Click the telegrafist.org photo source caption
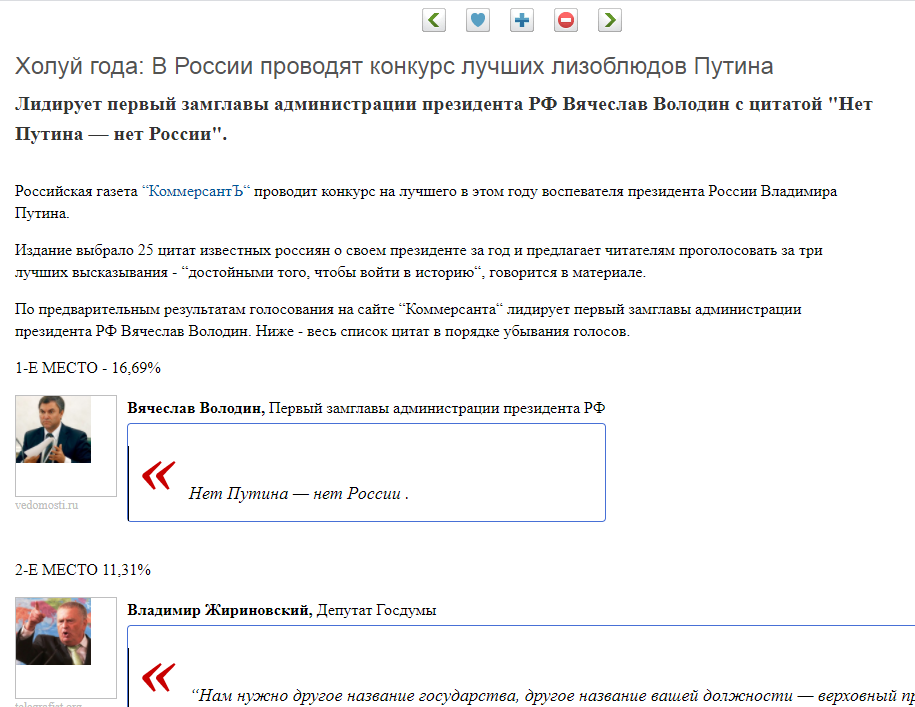 48,703
